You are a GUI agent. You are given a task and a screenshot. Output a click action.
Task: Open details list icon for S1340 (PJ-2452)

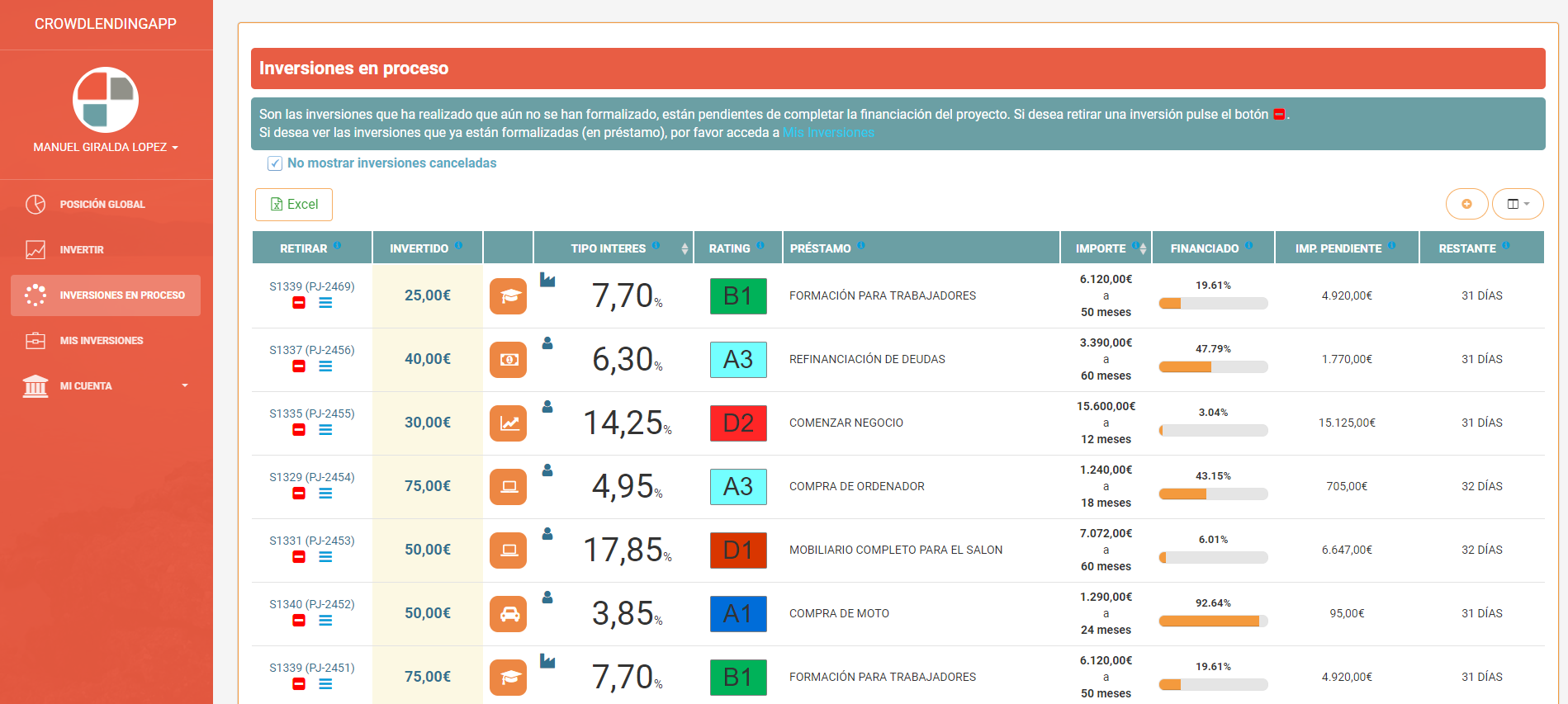pos(325,621)
